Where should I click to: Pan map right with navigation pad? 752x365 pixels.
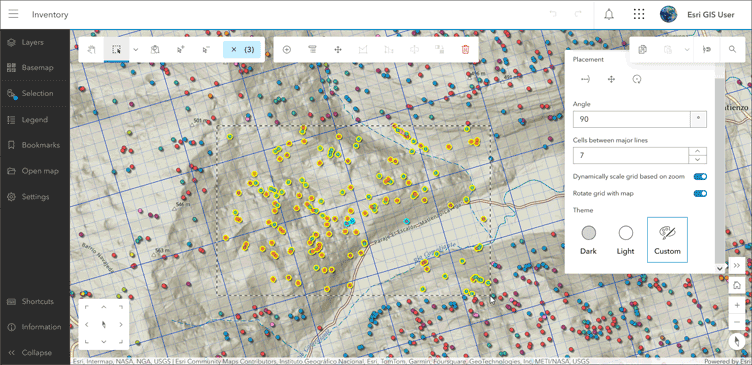pos(121,325)
